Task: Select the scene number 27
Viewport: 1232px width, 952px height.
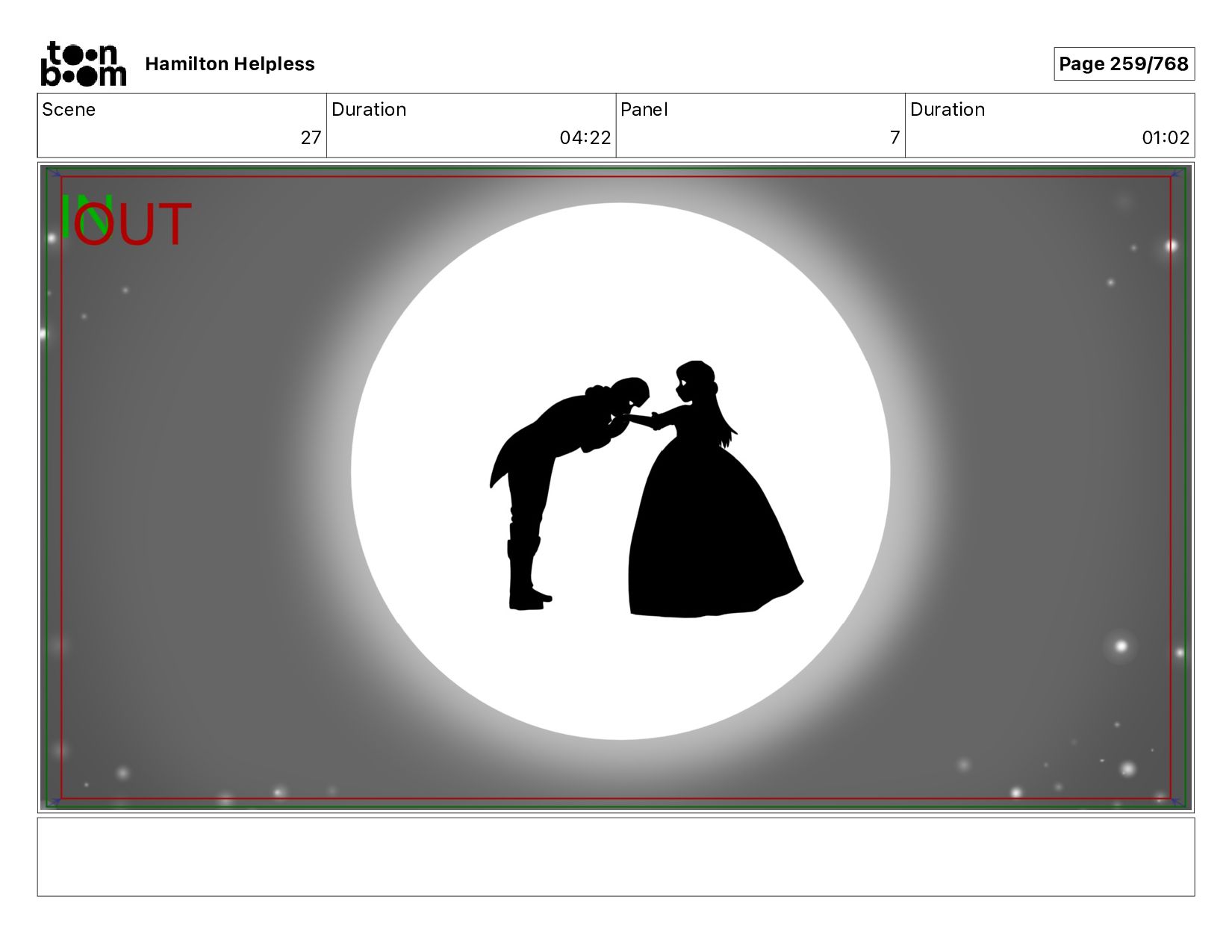Action: pos(311,137)
